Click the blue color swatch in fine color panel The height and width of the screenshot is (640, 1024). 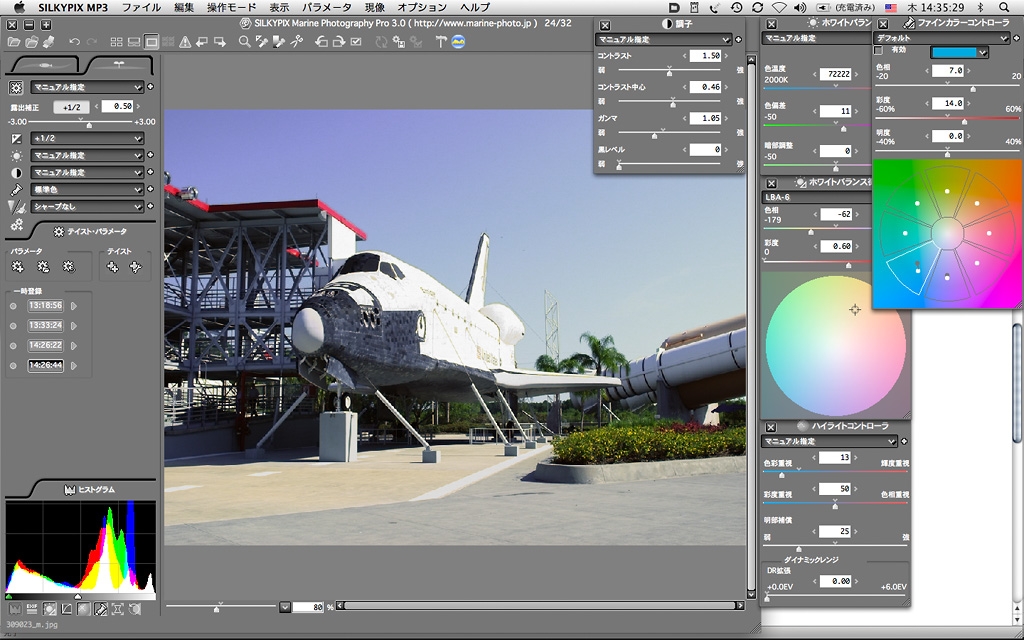(955, 52)
